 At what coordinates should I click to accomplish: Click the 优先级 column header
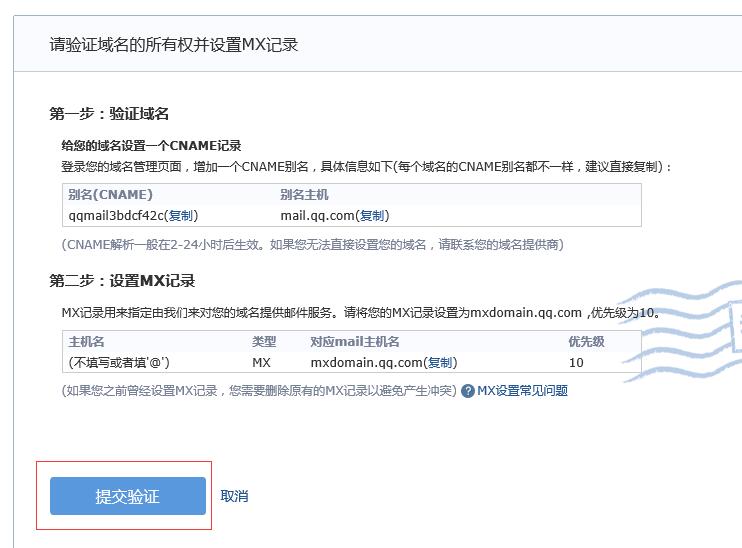(x=586, y=342)
